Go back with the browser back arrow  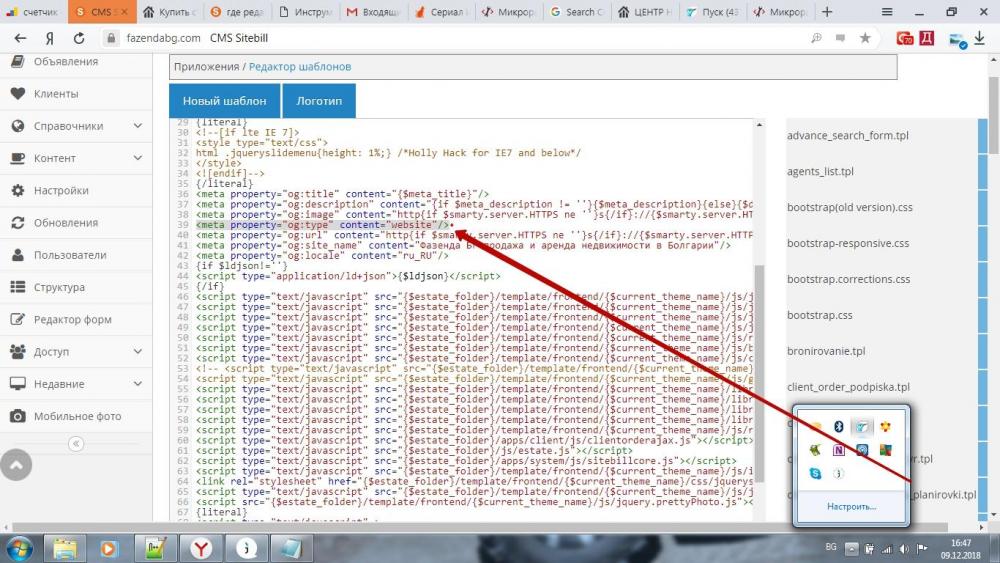[20, 38]
